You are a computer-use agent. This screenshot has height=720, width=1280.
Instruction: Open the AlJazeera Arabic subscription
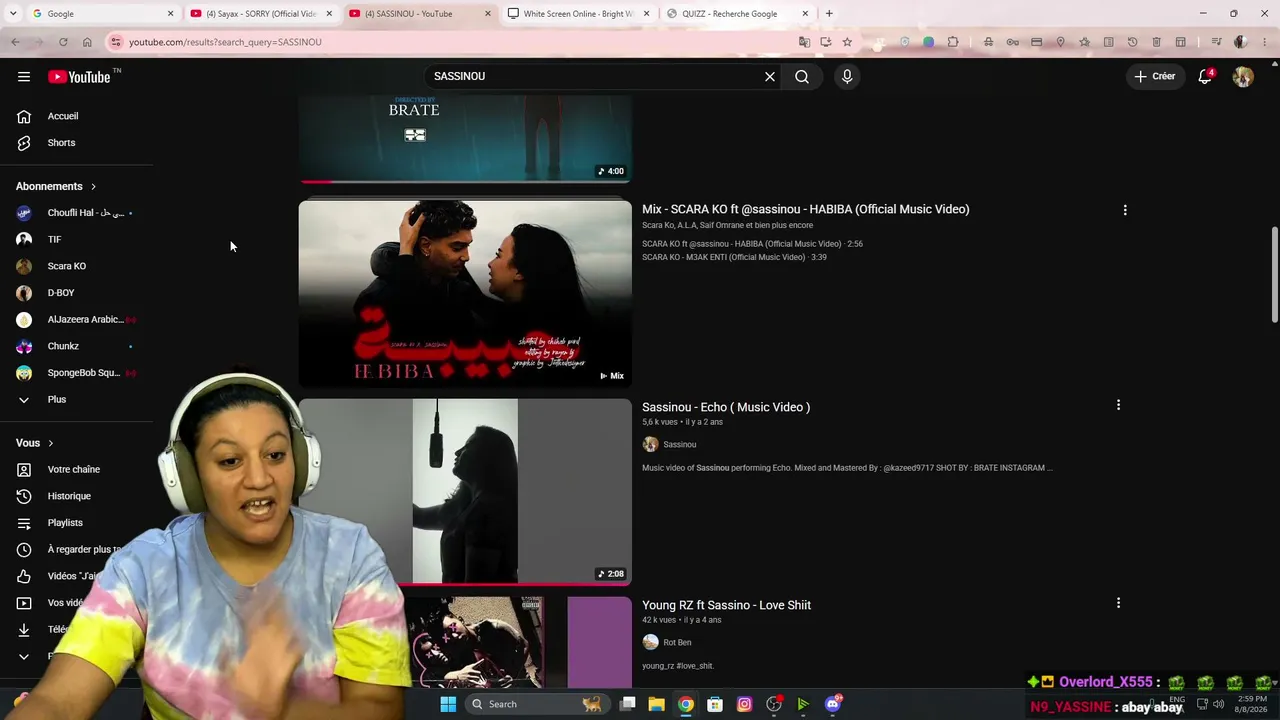[76, 319]
